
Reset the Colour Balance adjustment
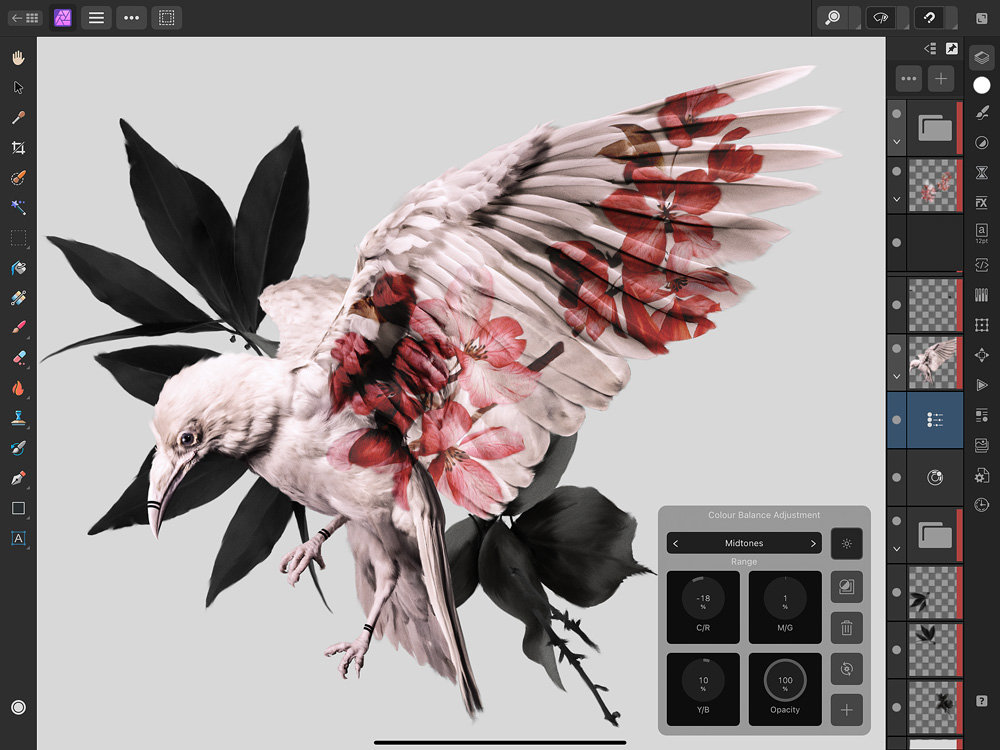click(x=846, y=668)
